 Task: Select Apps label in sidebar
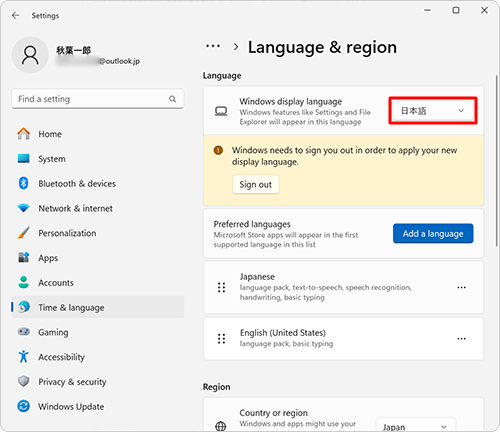(48, 258)
